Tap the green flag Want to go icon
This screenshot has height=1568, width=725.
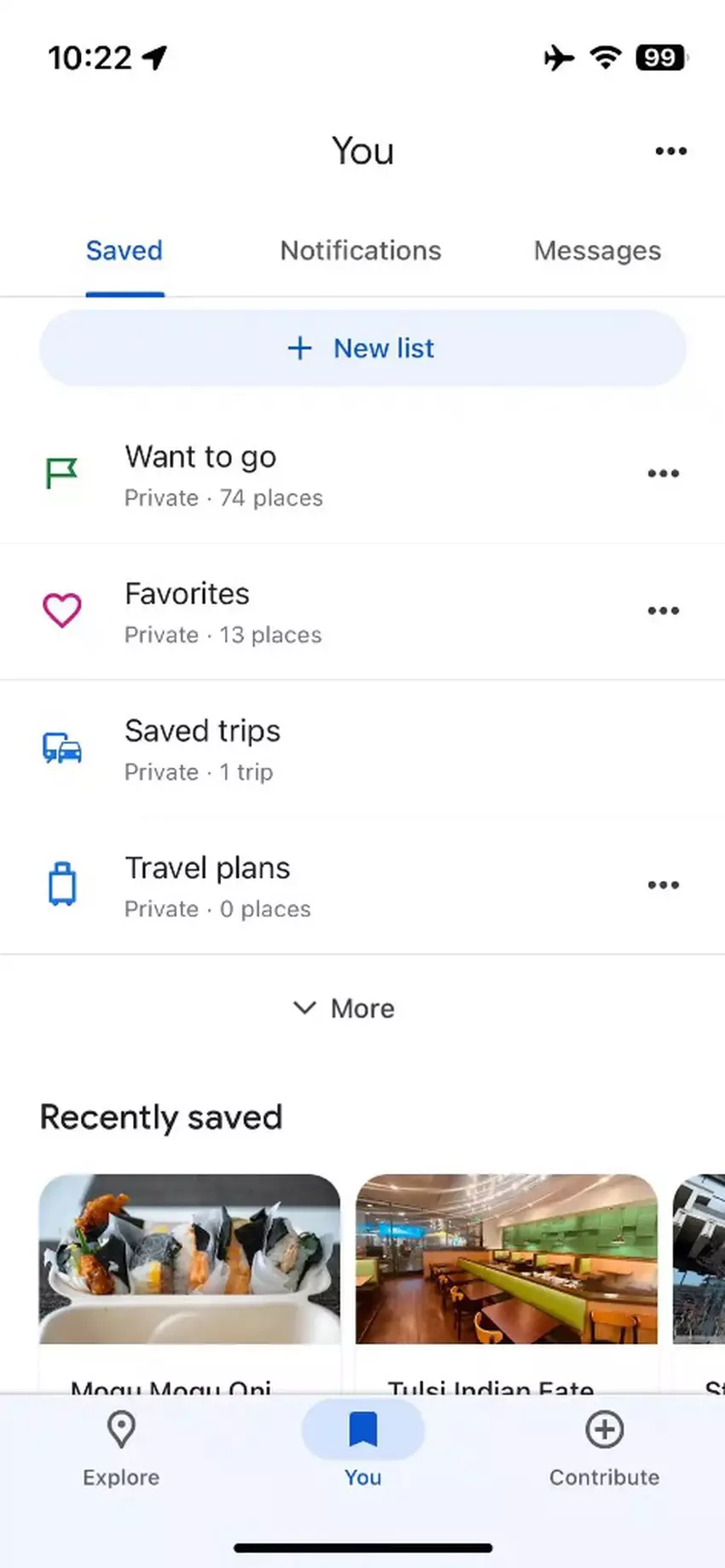tap(61, 473)
